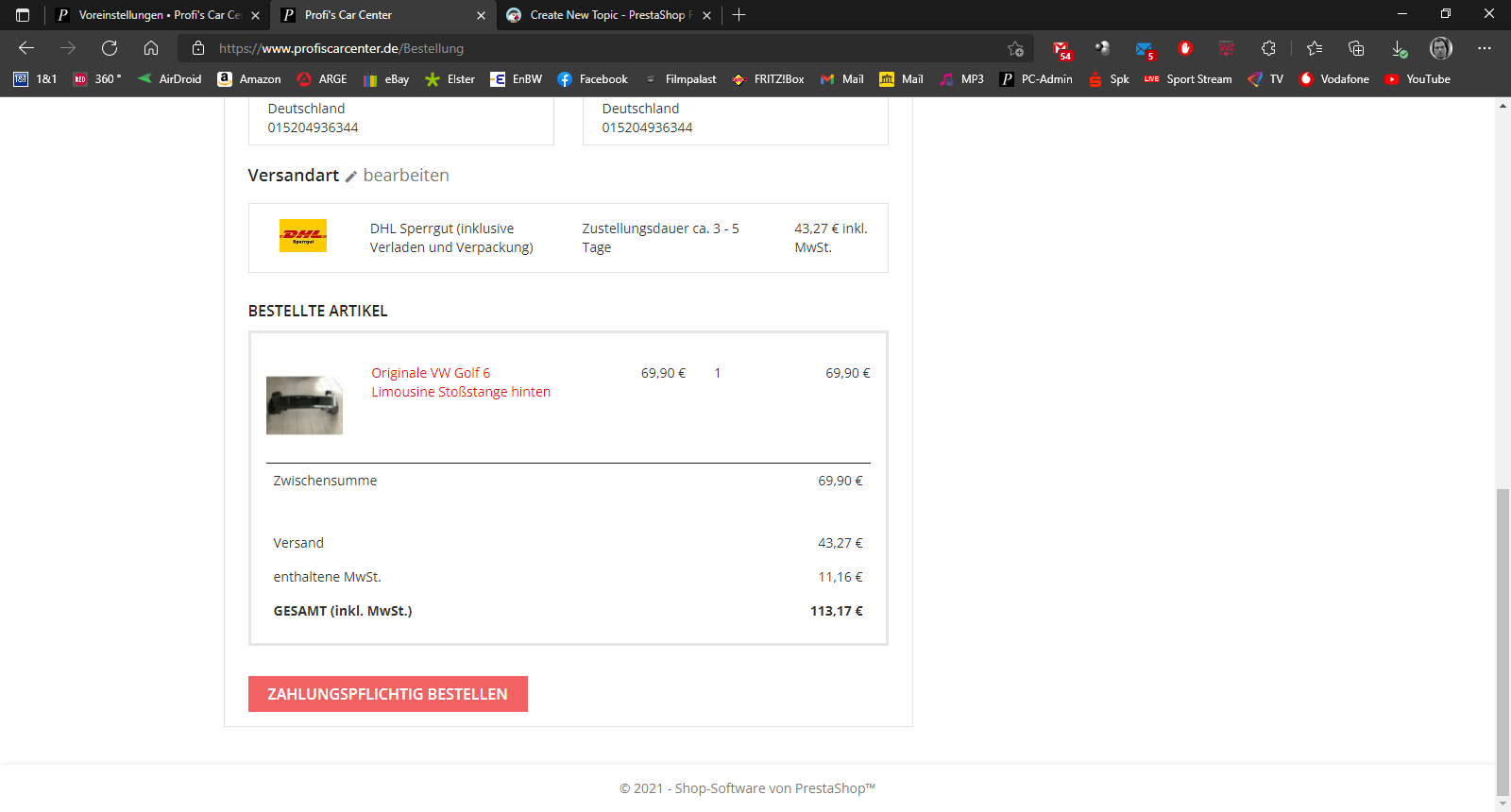Open the MP3 bookmark
The height and width of the screenshot is (812, 1511).
pos(961,79)
